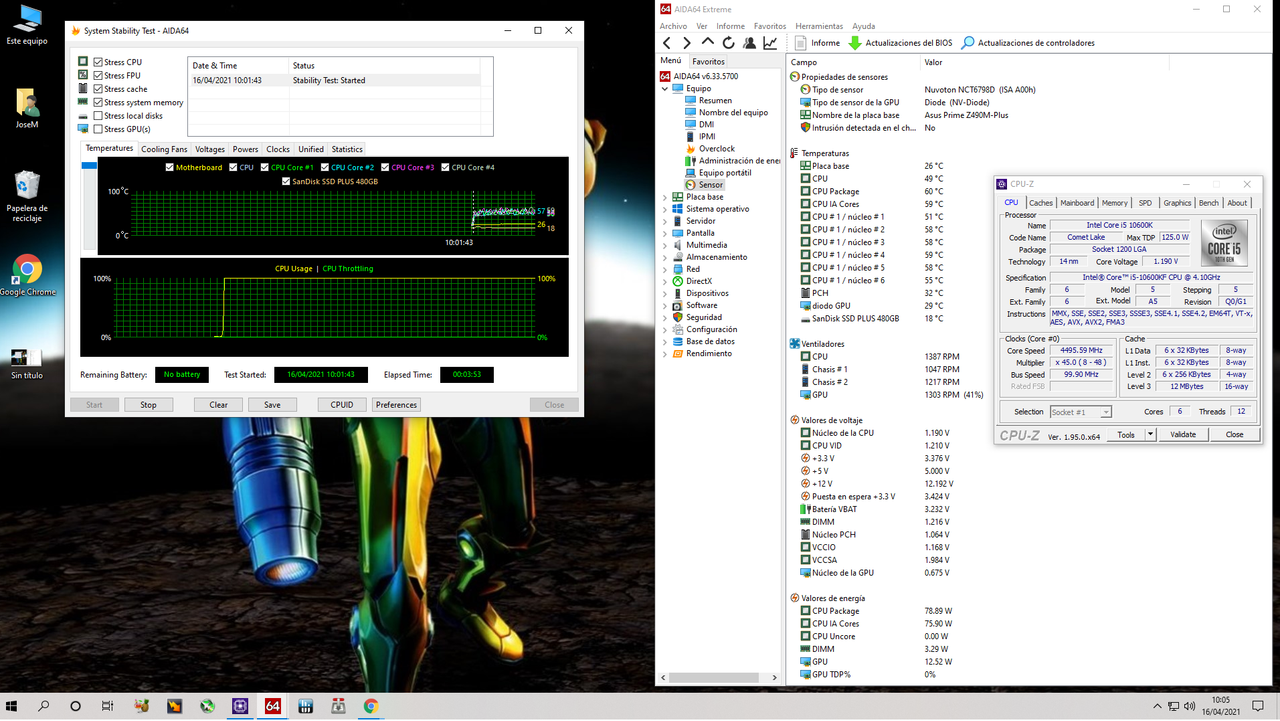
Task: Expand Almacenamiento tree node
Action: (x=665, y=257)
